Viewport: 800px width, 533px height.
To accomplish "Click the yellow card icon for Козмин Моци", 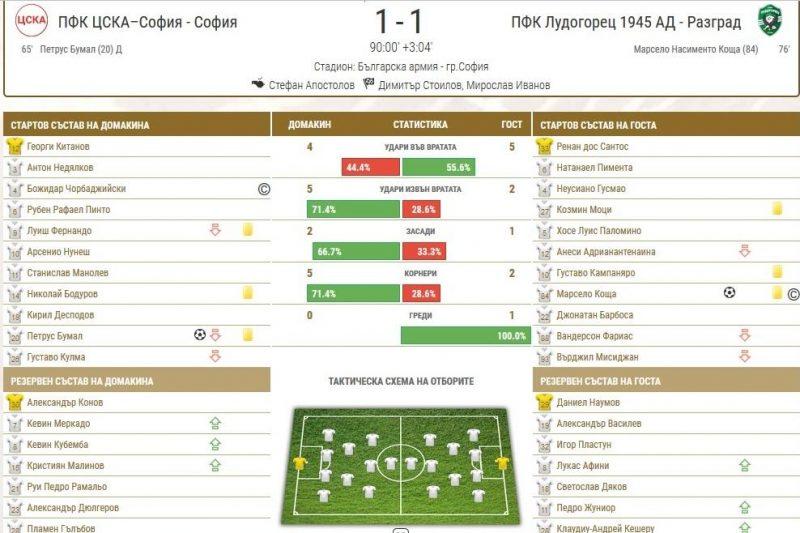I will pos(777,209).
